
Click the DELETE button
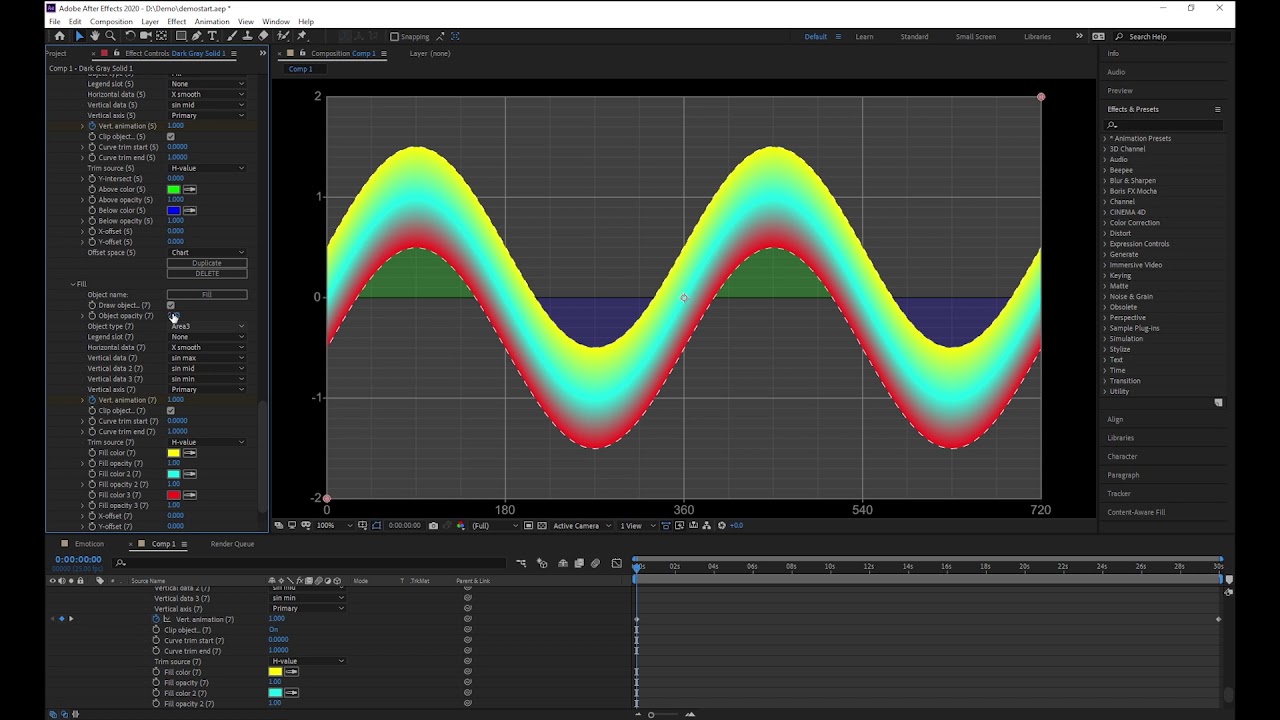pos(207,273)
